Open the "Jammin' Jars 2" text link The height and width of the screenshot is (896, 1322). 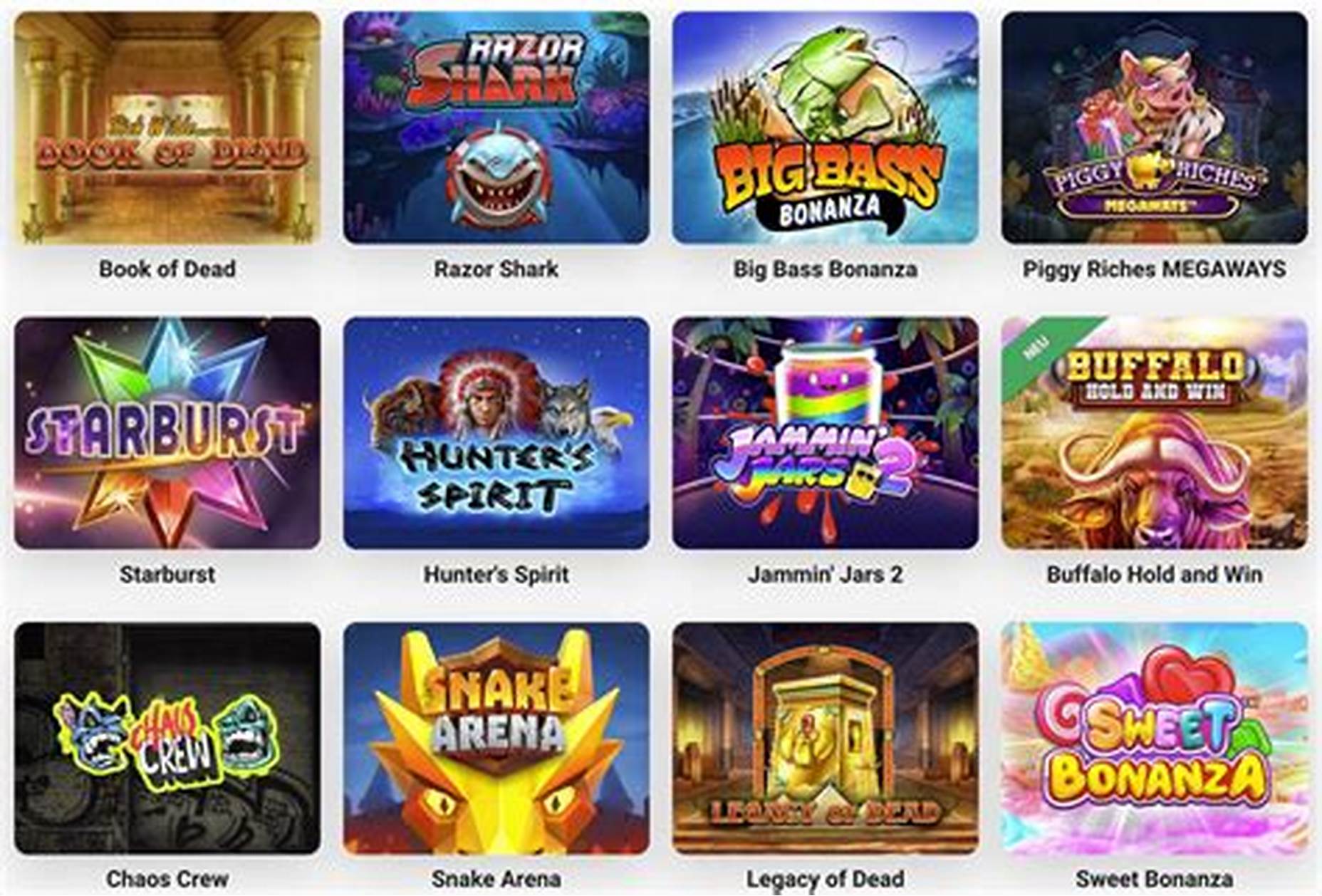pyautogui.click(x=826, y=574)
